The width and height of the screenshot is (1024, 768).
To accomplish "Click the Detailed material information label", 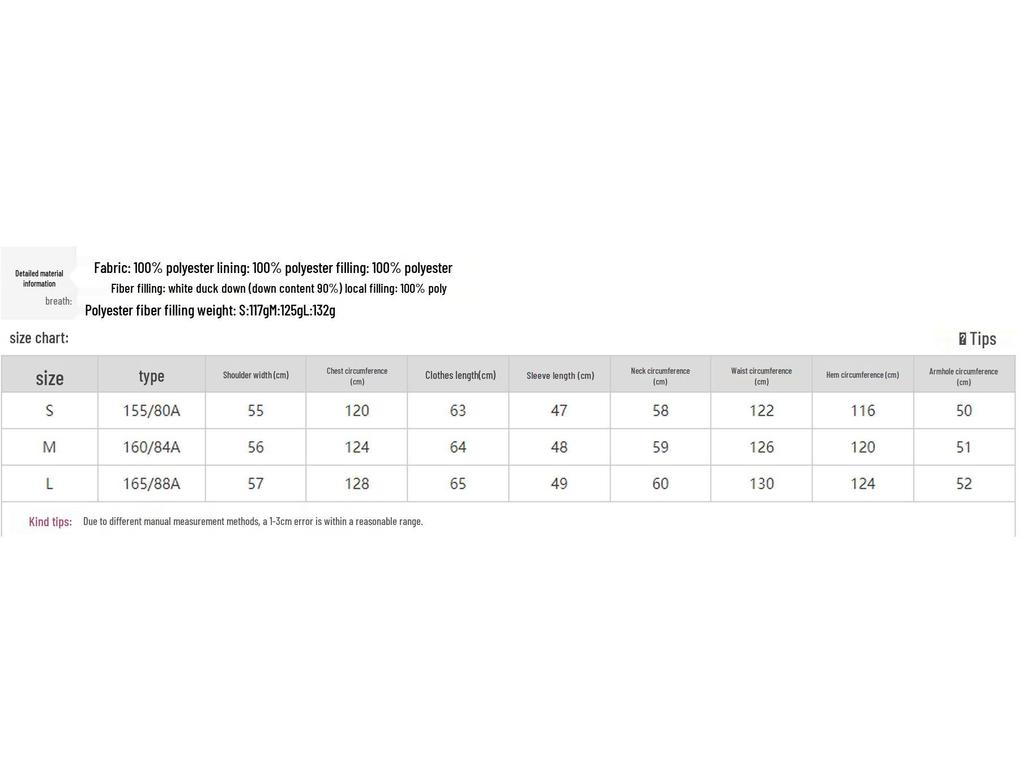I will pos(39,278).
